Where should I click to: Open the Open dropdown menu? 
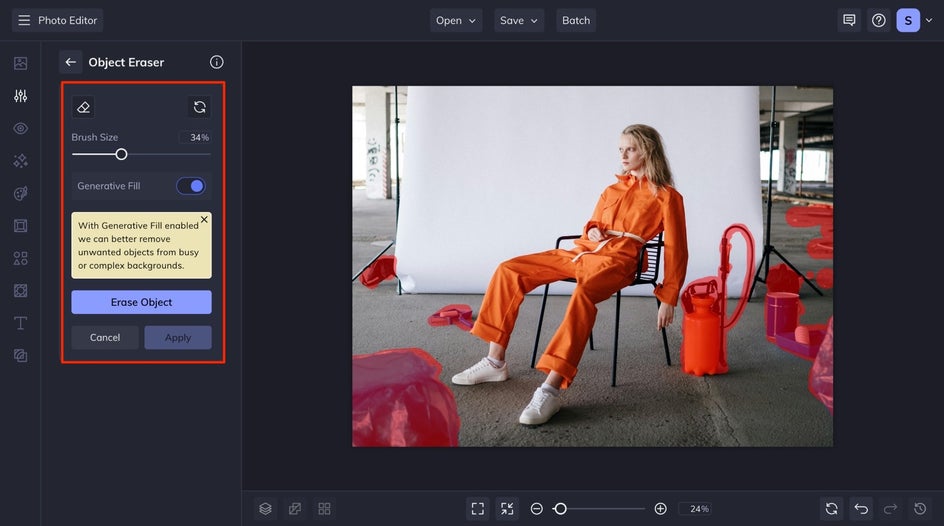[456, 20]
